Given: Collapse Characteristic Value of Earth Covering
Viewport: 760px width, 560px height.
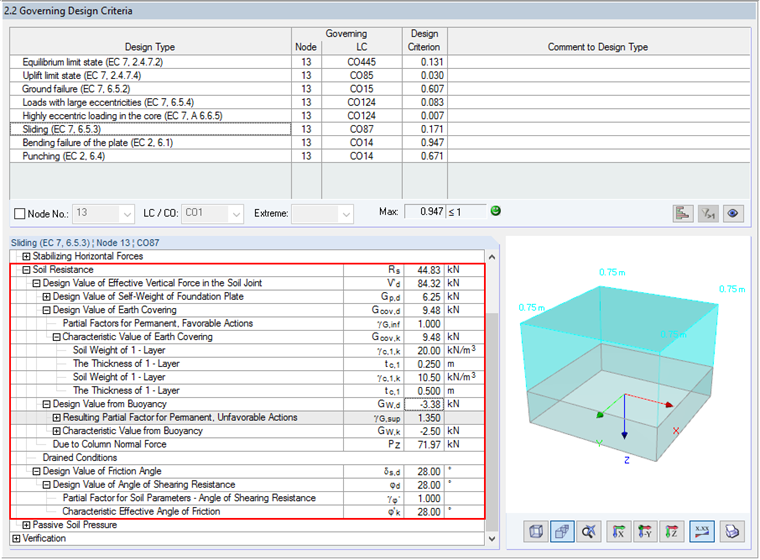Looking at the screenshot, I should tap(57, 337).
